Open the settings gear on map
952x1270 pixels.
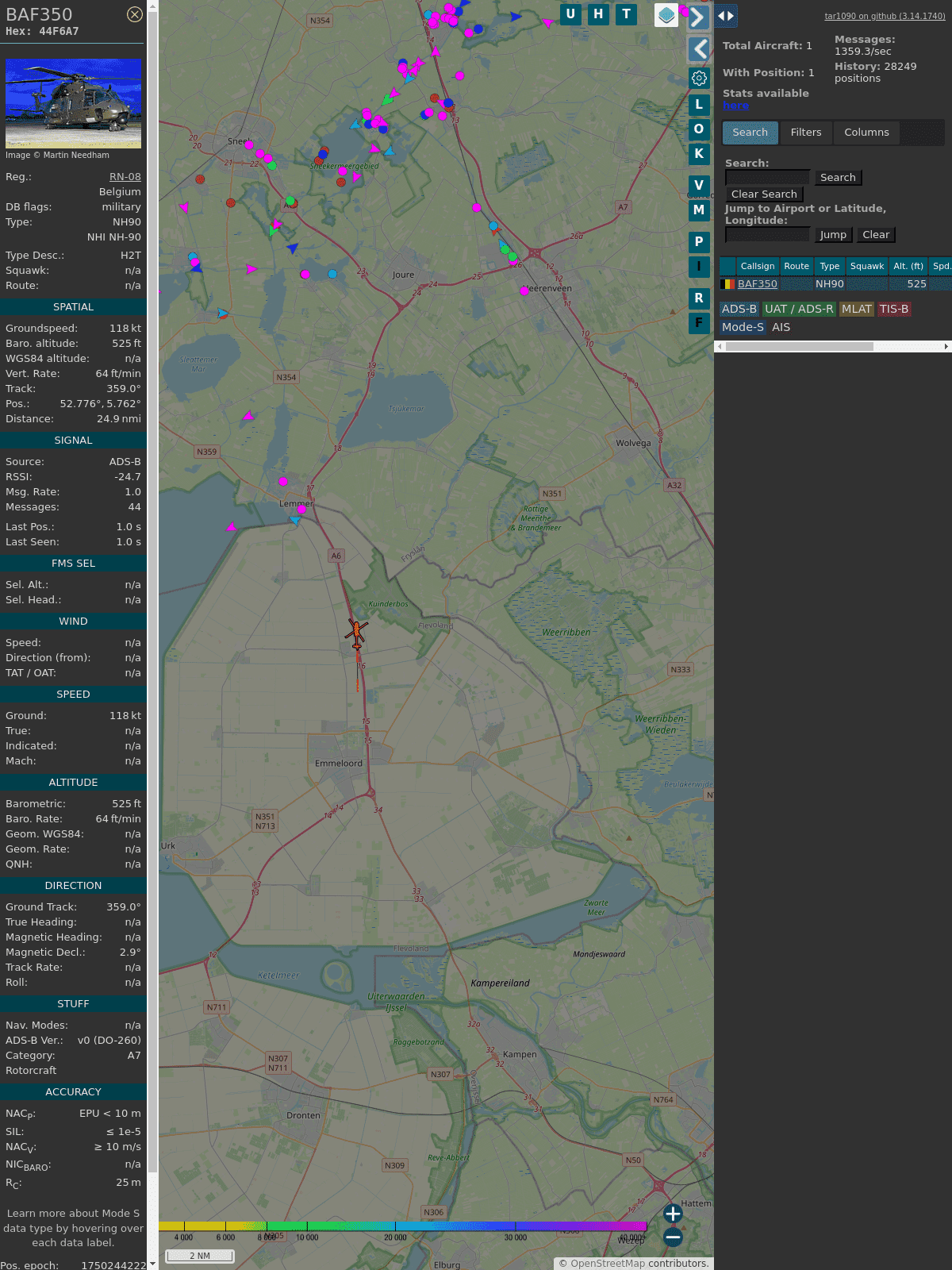point(699,78)
